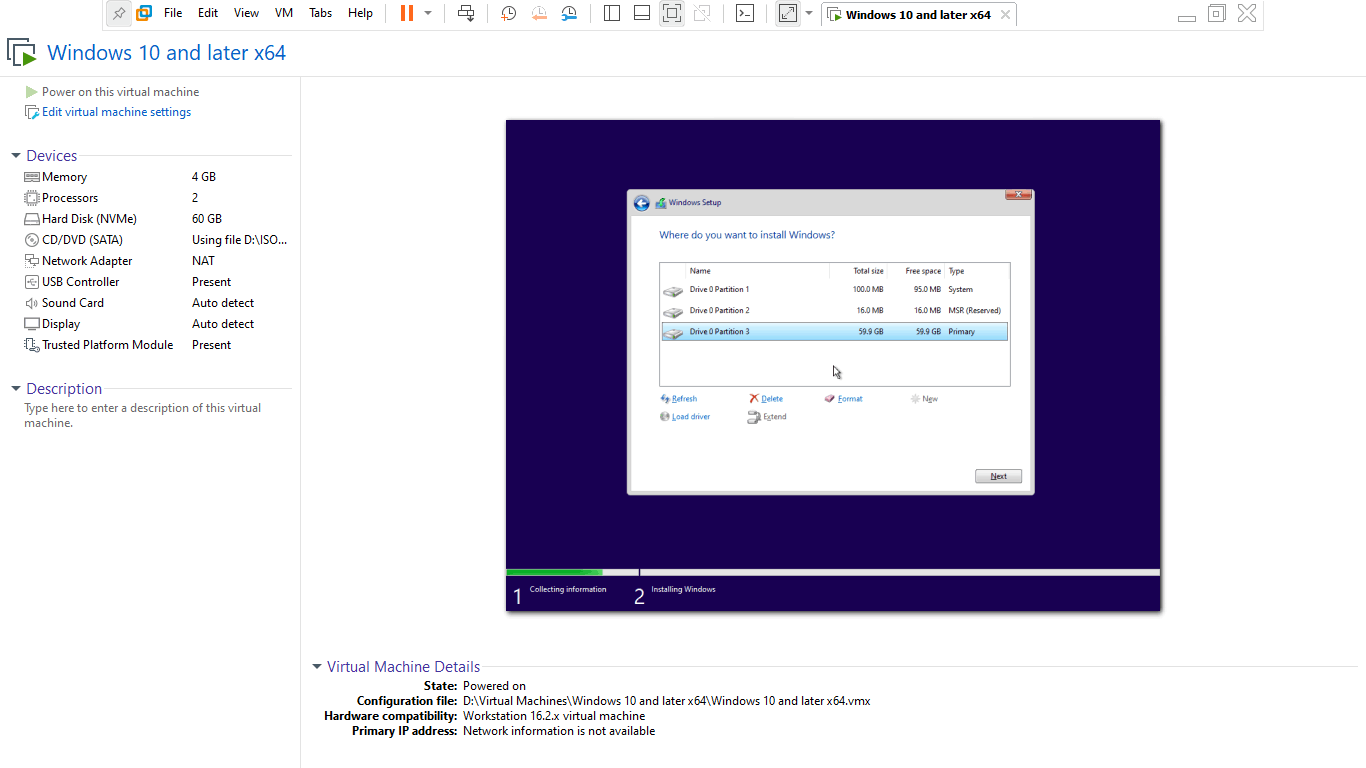Click the Network Adapter icon

32,261
